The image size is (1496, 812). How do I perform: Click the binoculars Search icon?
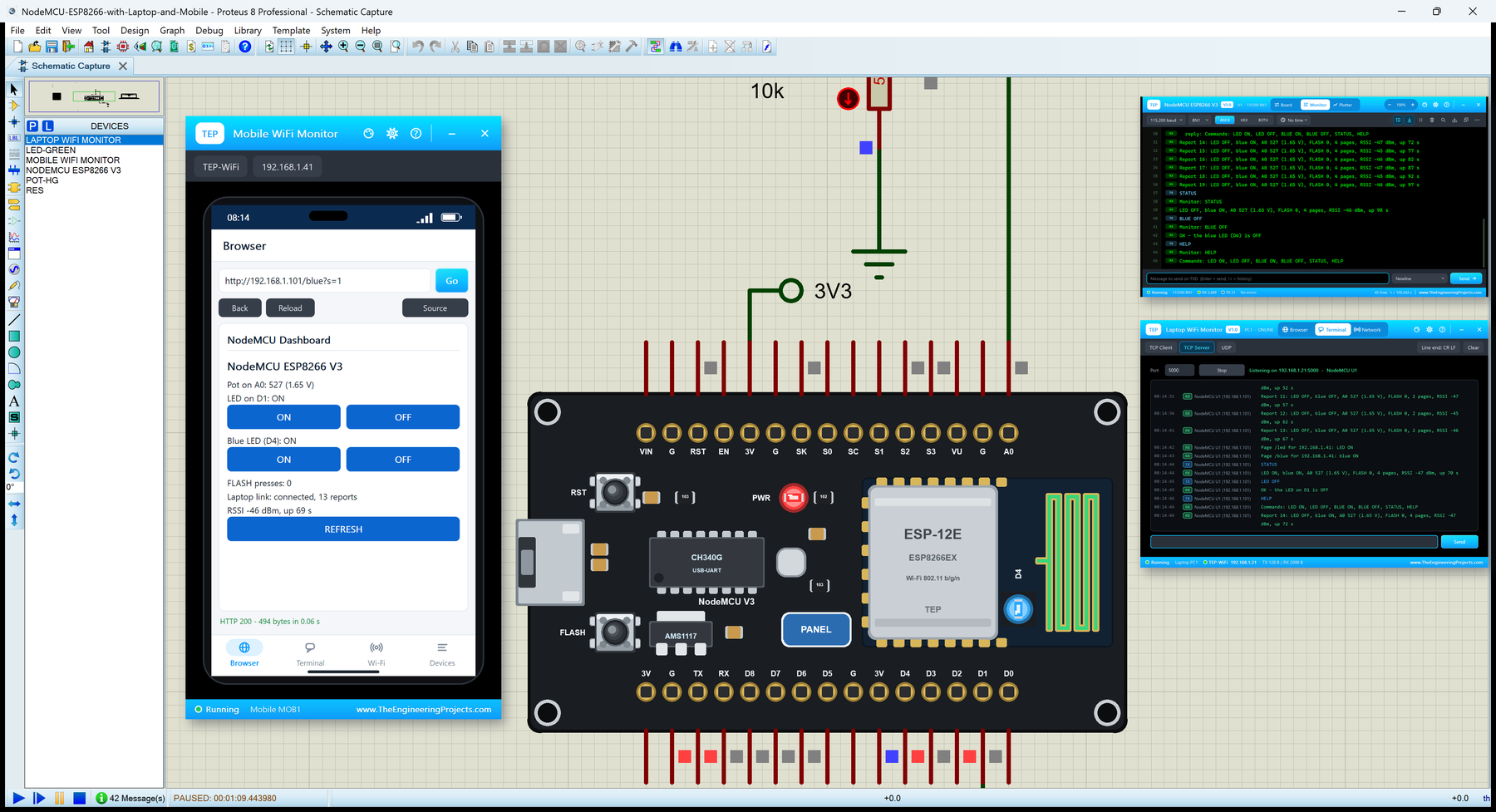tap(675, 47)
